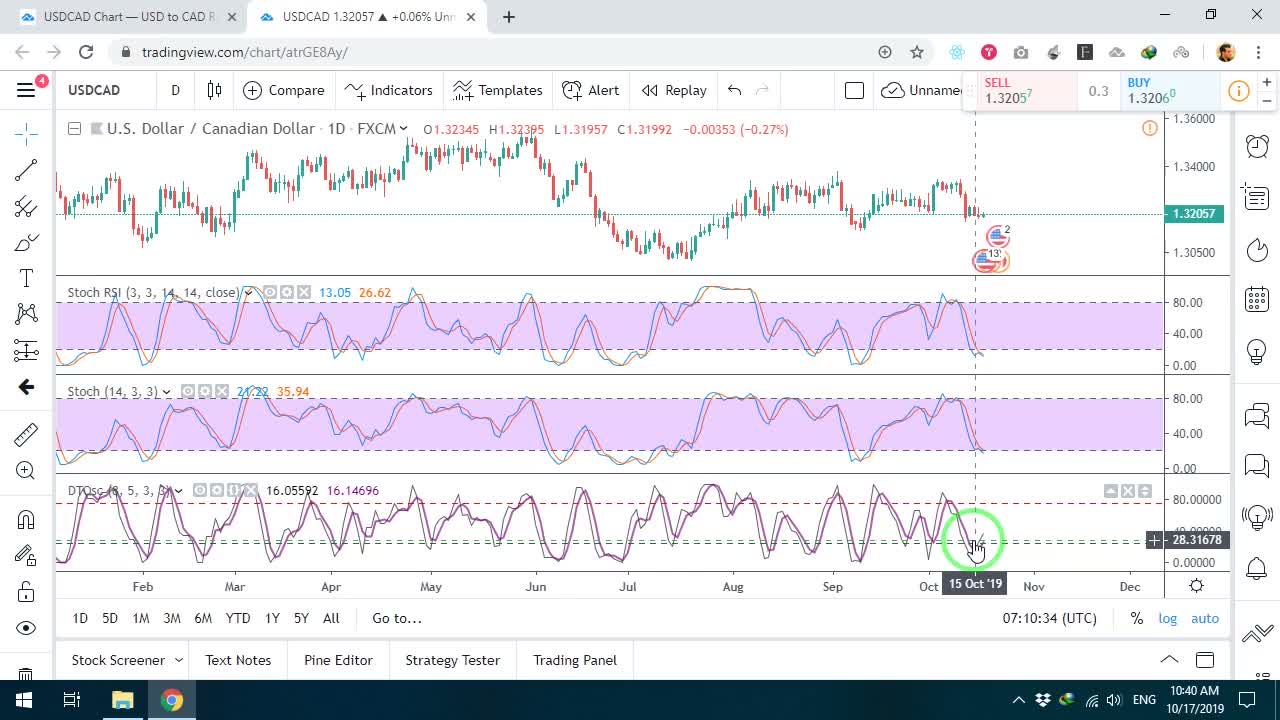Image resolution: width=1280 pixels, height=720 pixels.
Task: Expand Stoch RSI indicator legend arrow
Action: click(248, 293)
